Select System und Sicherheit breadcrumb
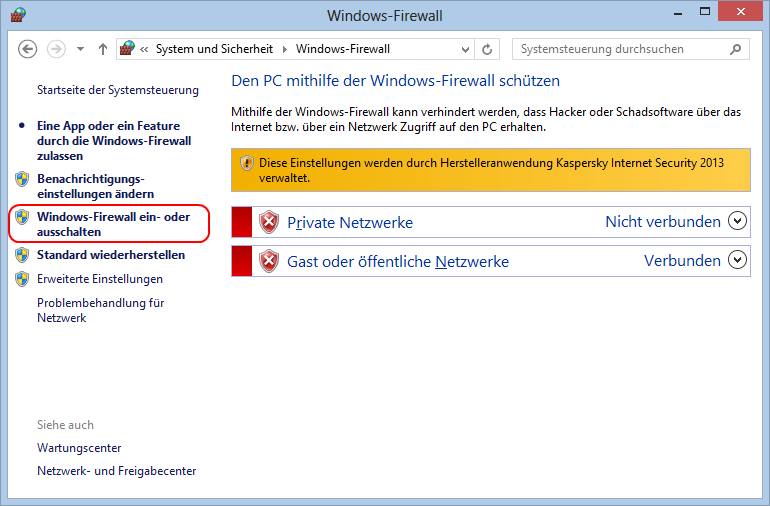This screenshot has width=770, height=506. pos(214,49)
